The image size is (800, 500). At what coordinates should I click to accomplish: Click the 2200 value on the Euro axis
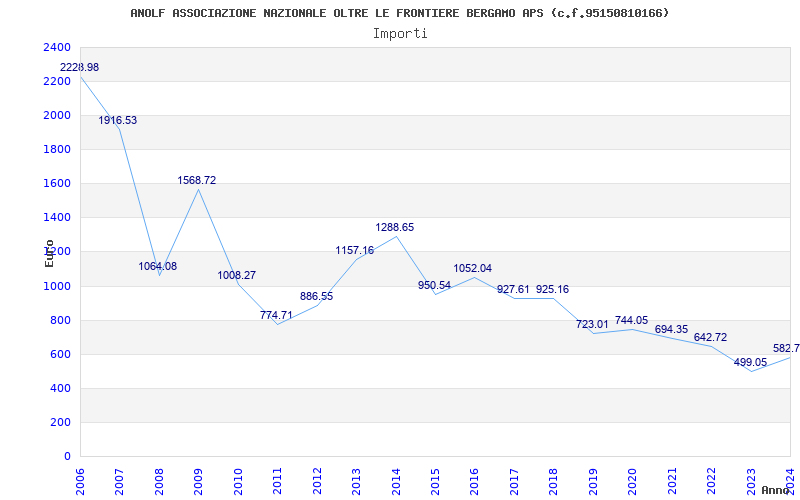(x=57, y=82)
